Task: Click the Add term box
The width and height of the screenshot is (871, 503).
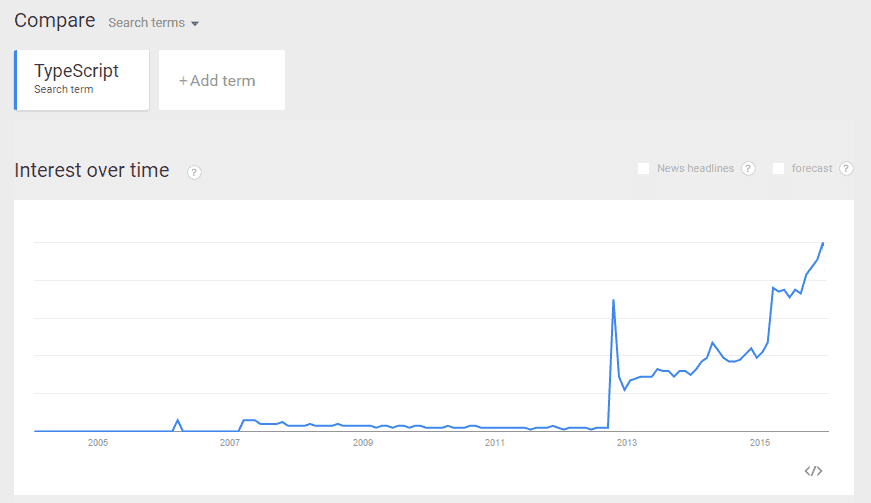Action: tap(221, 80)
